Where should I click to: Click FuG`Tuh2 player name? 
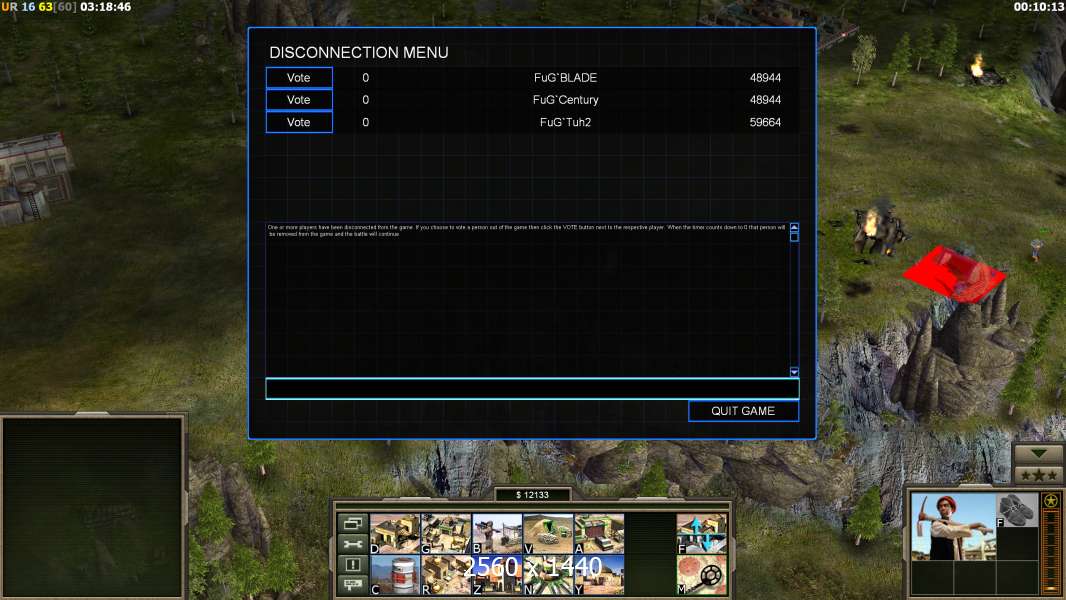[x=566, y=122]
